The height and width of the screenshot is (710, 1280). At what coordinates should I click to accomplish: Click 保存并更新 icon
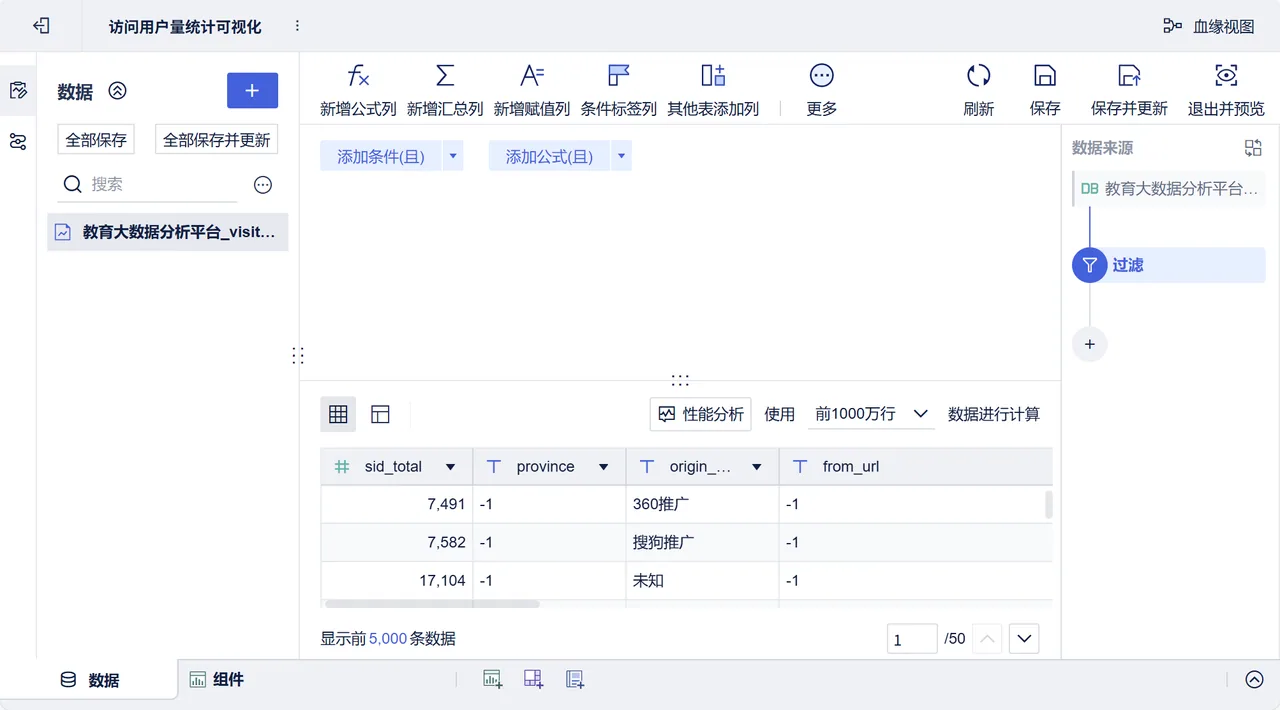pos(1129,76)
